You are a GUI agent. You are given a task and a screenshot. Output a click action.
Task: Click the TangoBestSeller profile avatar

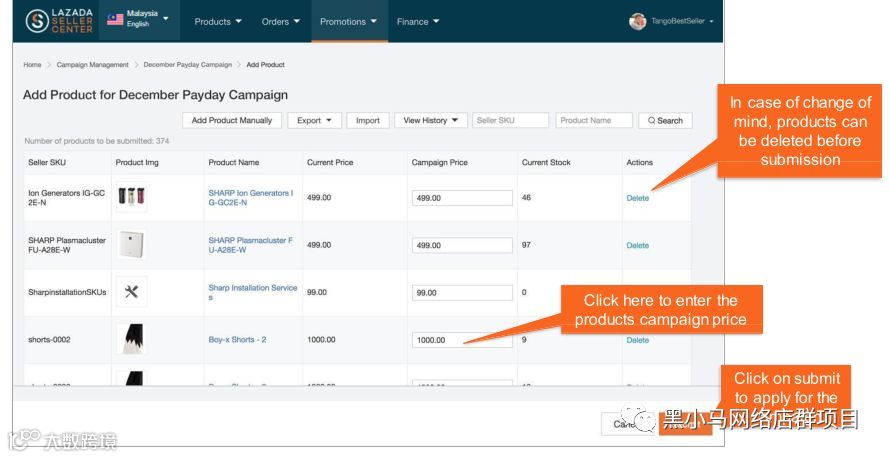click(x=637, y=21)
